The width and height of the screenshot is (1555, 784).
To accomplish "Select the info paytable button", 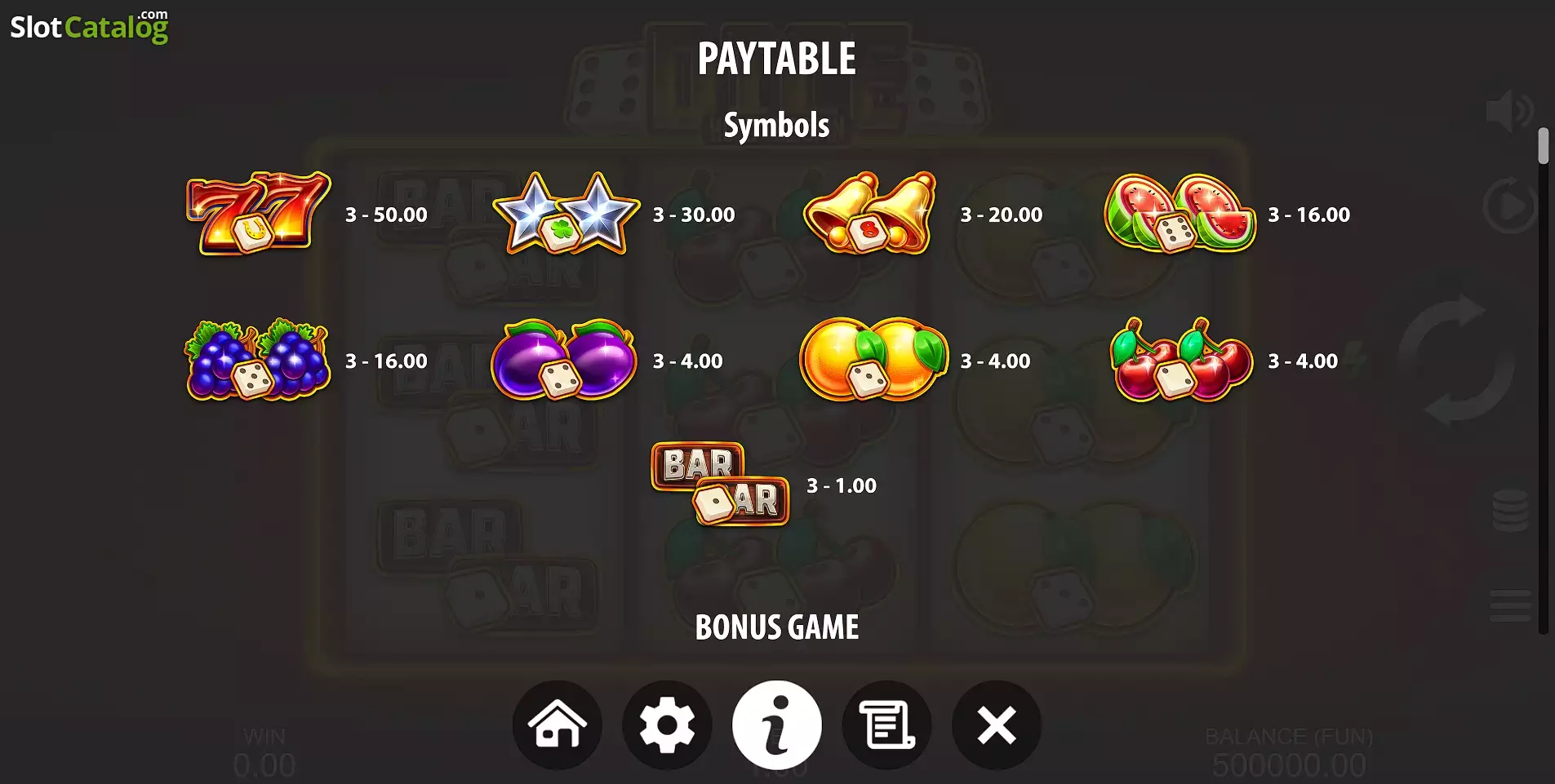I will pos(777,724).
